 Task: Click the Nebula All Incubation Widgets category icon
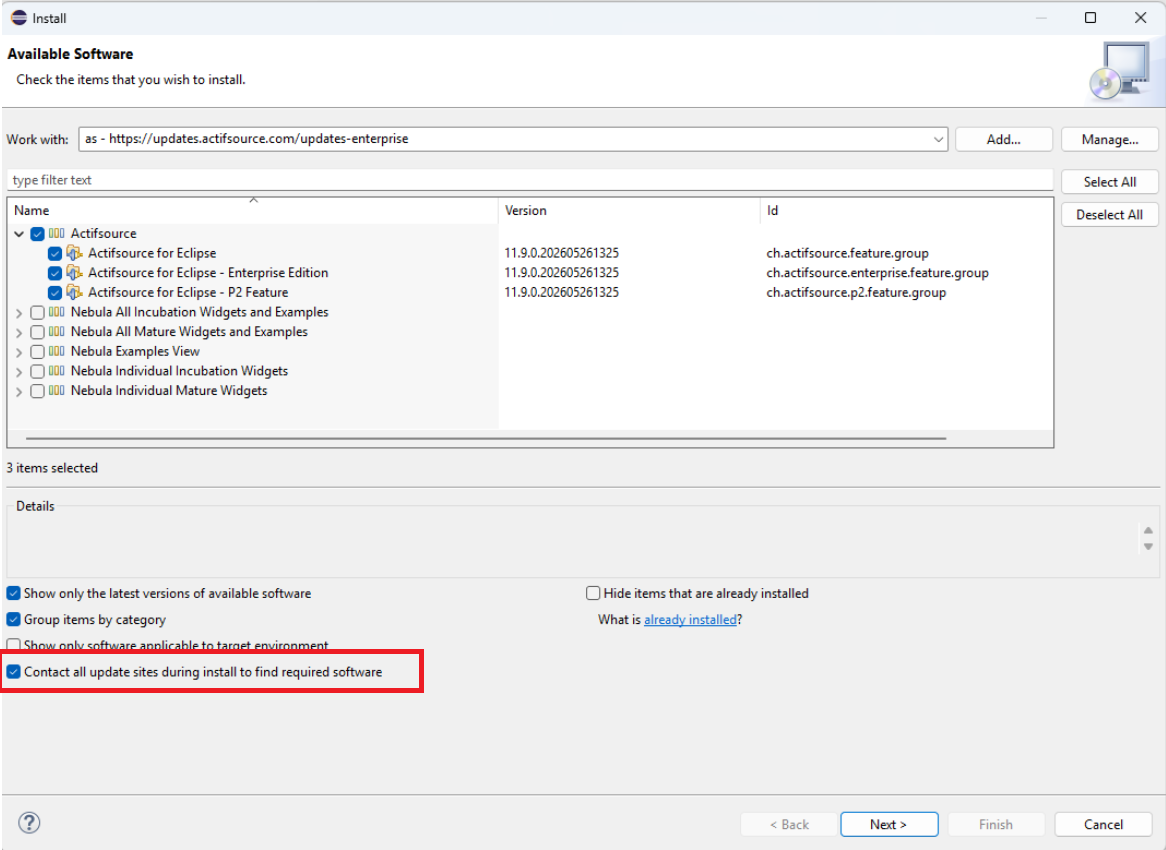pos(57,312)
